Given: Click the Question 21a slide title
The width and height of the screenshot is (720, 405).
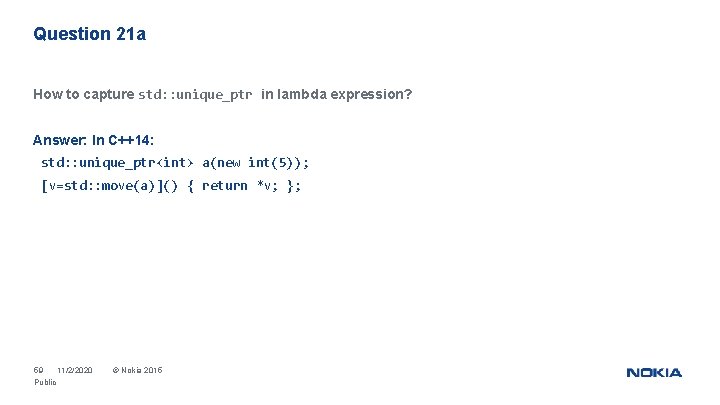Looking at the screenshot, I should (x=90, y=34).
